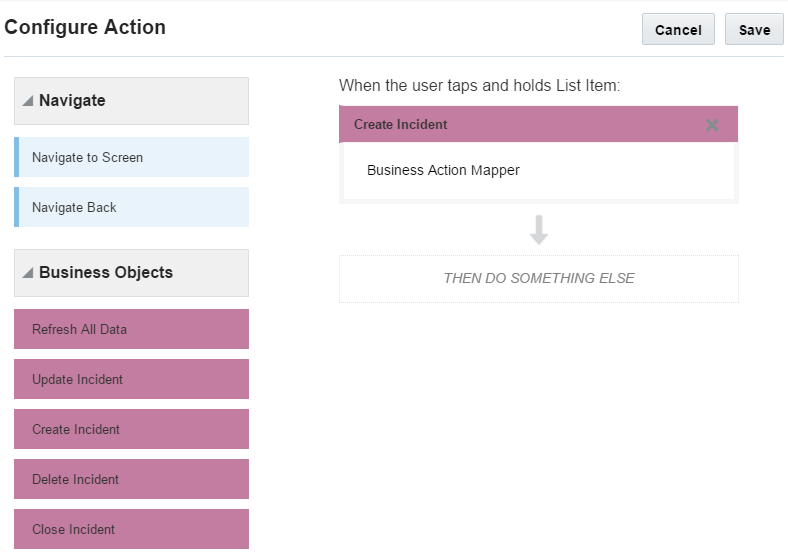Select the Update Incident action
Image resolution: width=788 pixels, height=556 pixels.
[131, 379]
